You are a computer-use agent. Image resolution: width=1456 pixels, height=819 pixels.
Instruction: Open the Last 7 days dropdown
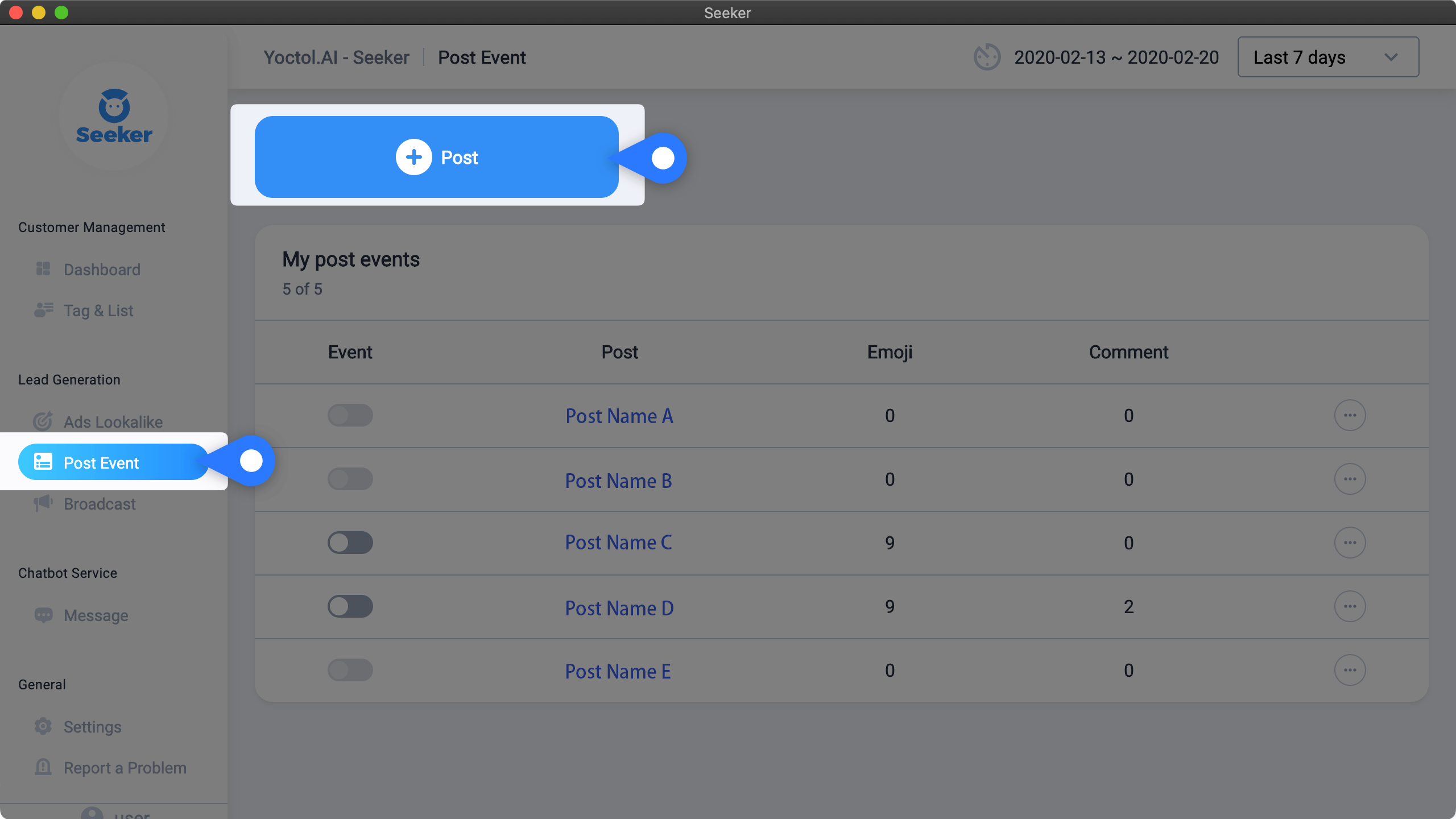click(1328, 57)
